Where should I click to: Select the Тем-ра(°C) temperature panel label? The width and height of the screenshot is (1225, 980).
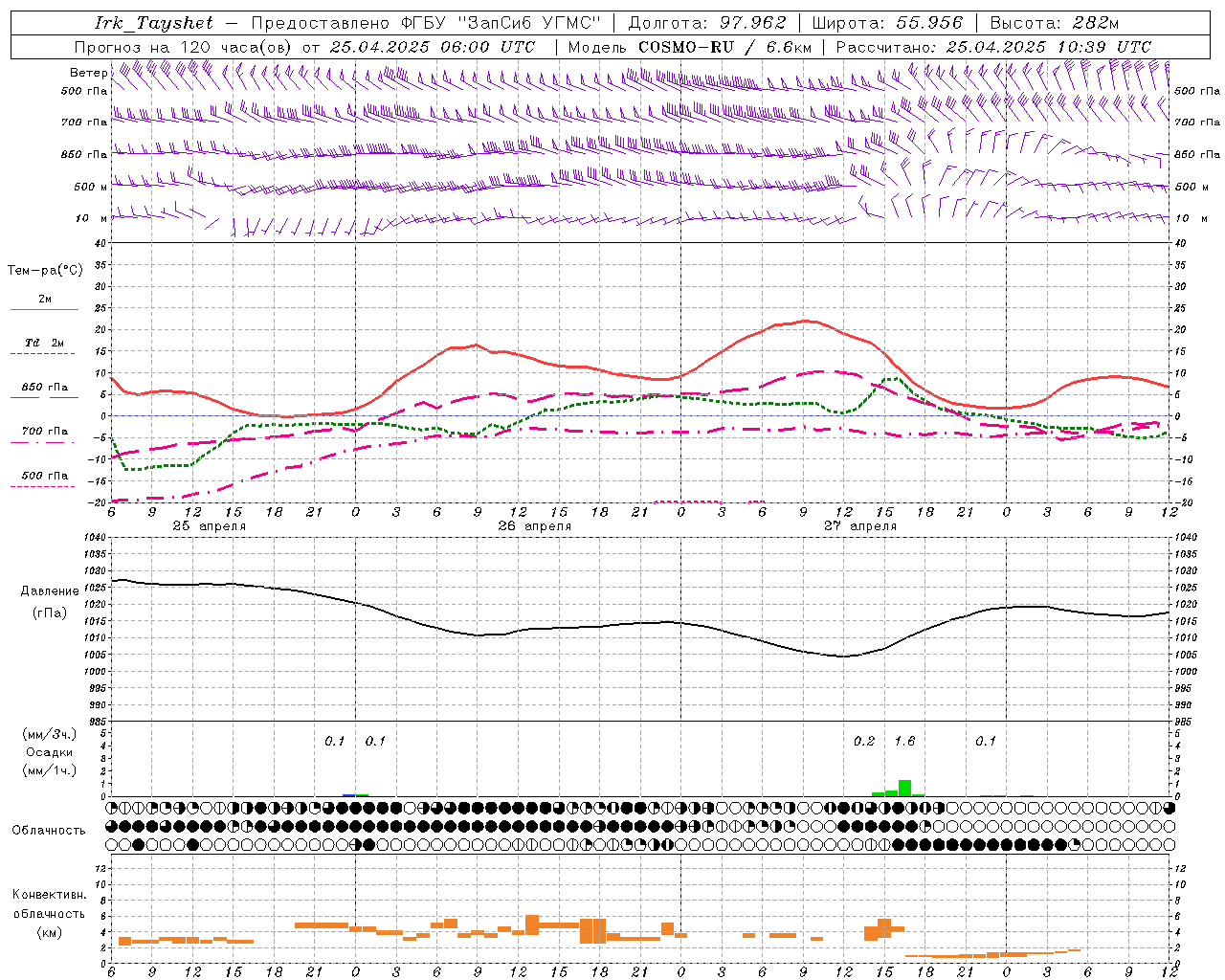45,271
